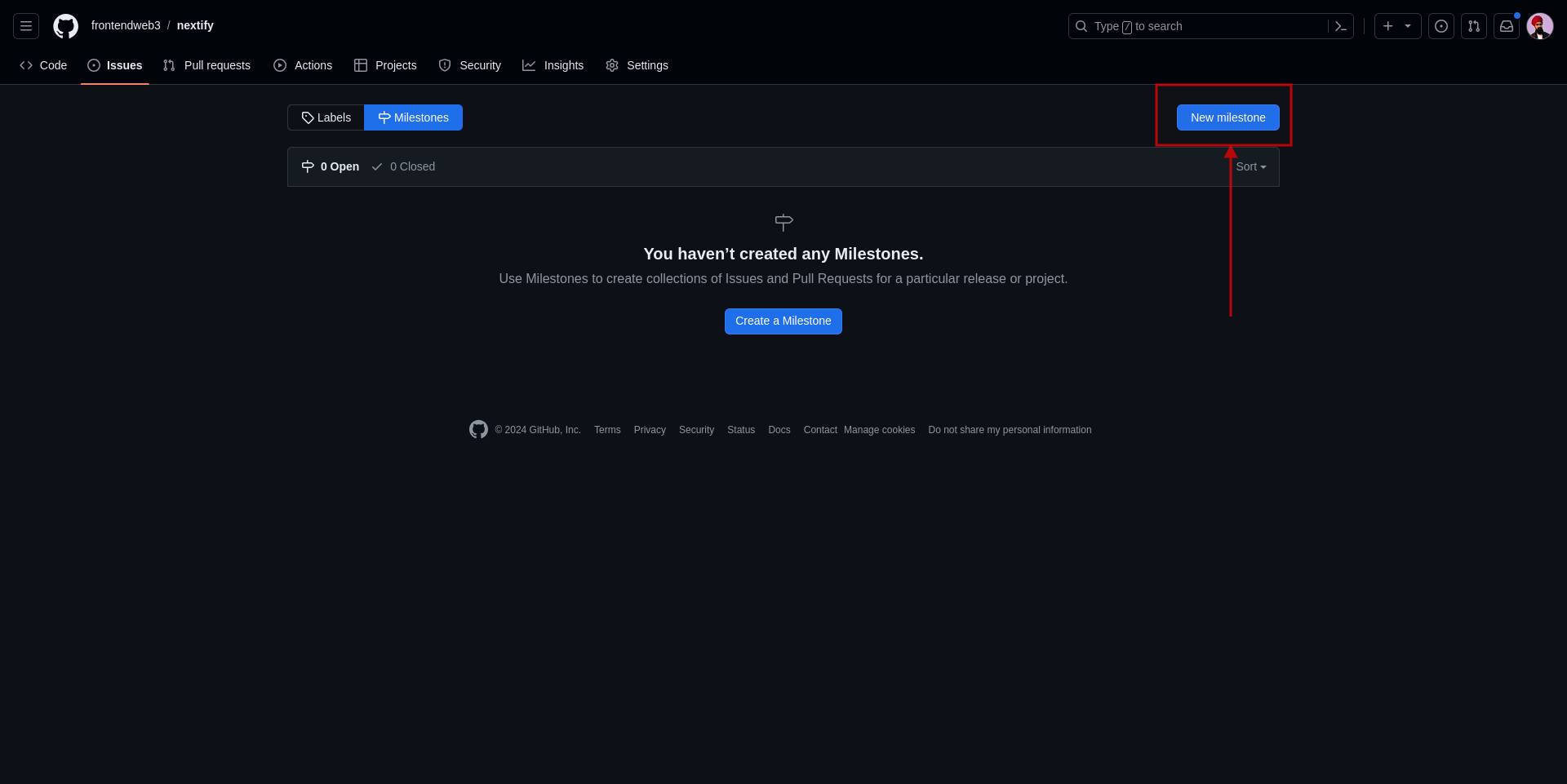The height and width of the screenshot is (784, 1567).
Task: Open the pull requests shortcut icon in header
Action: pyautogui.click(x=1474, y=26)
